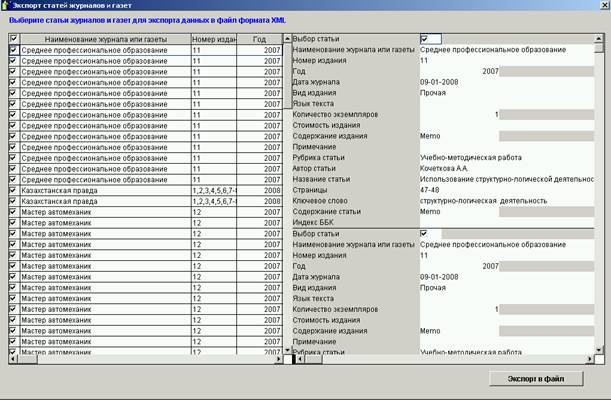Uncheck the first "Среднее профессиональное образование" row checkbox
Screen dimensions: 611x400
tap(14, 50)
